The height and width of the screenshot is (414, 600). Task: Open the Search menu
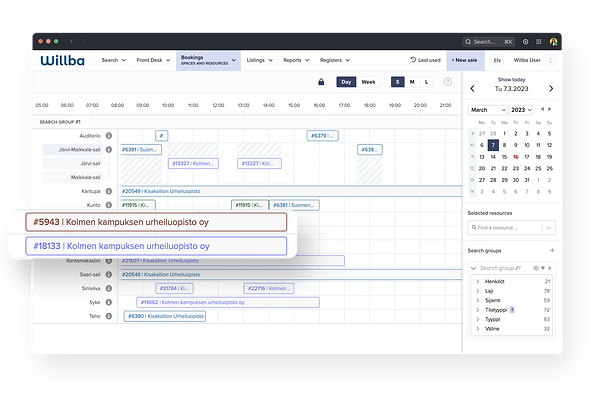click(x=114, y=60)
